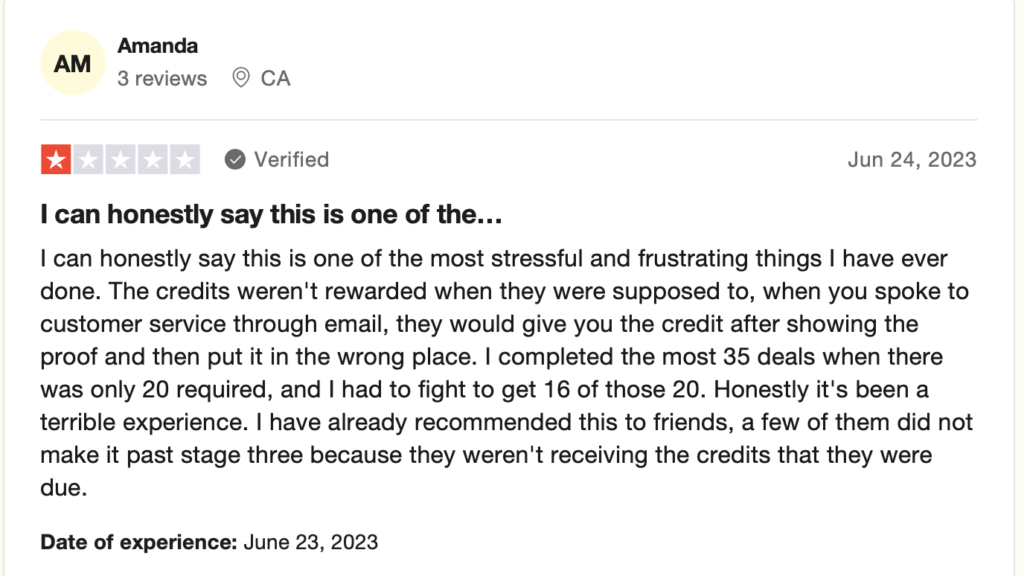The width and height of the screenshot is (1024, 576).
Task: Click the final word 'due.' of review
Action: click(x=63, y=488)
